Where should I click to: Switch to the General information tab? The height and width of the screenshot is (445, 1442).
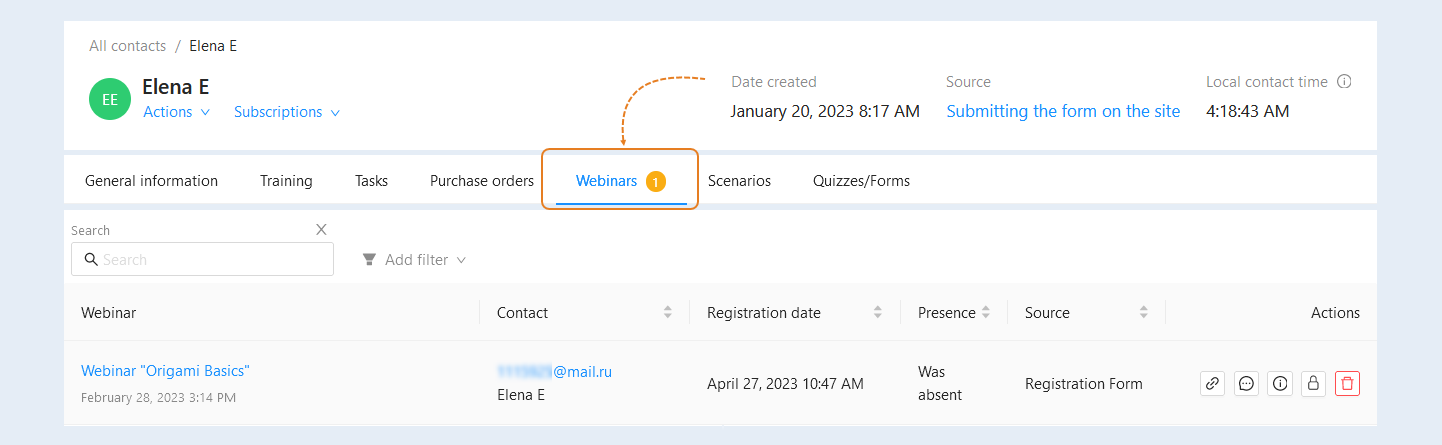(x=151, y=181)
